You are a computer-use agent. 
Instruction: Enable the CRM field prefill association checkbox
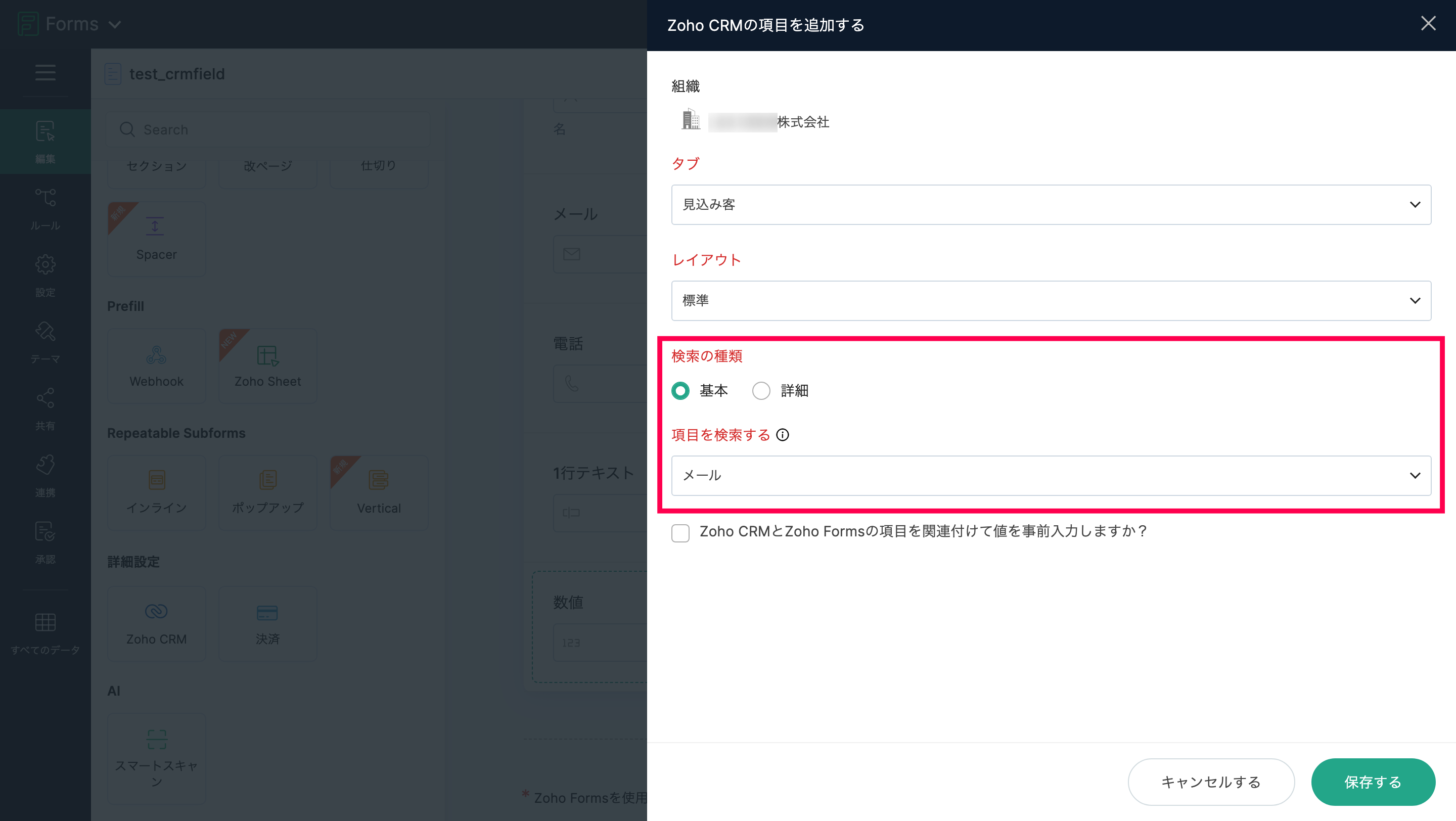click(x=680, y=532)
